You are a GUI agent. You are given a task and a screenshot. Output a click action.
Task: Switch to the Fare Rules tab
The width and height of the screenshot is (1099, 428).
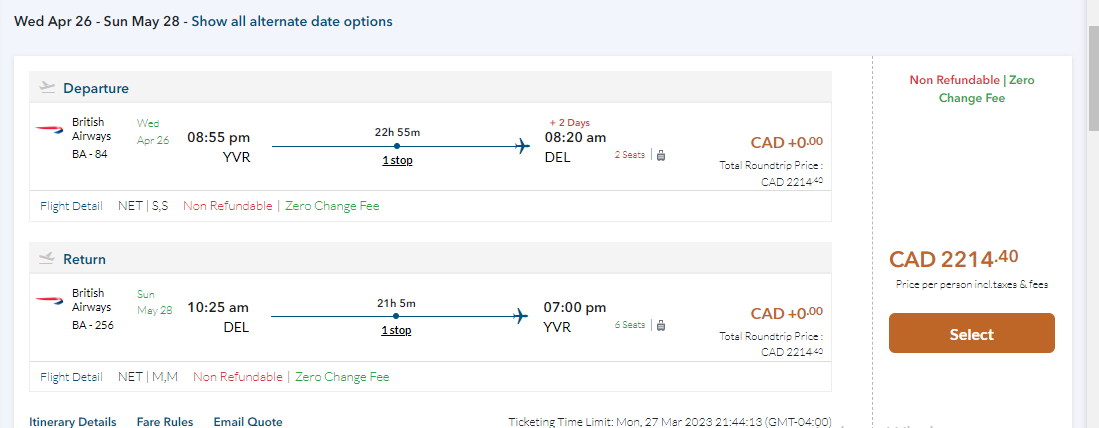point(165,422)
